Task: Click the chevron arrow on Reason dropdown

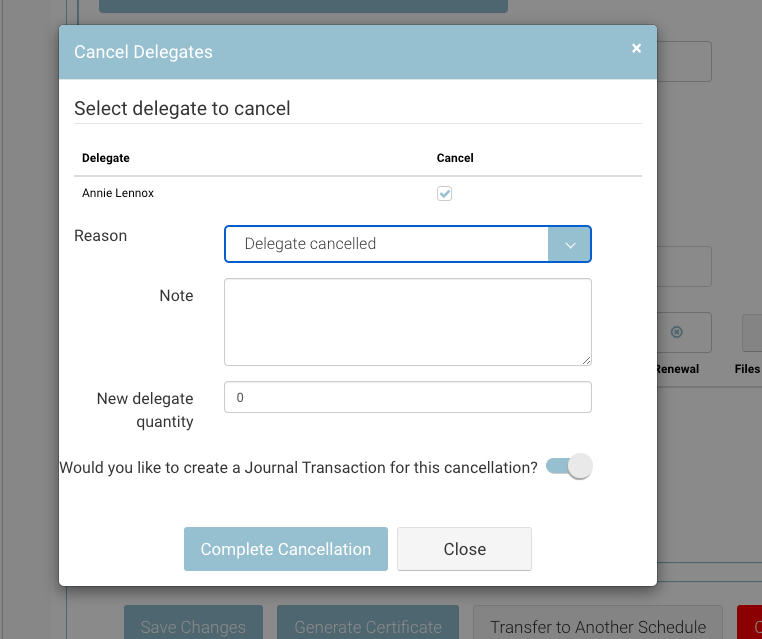Action: 570,244
